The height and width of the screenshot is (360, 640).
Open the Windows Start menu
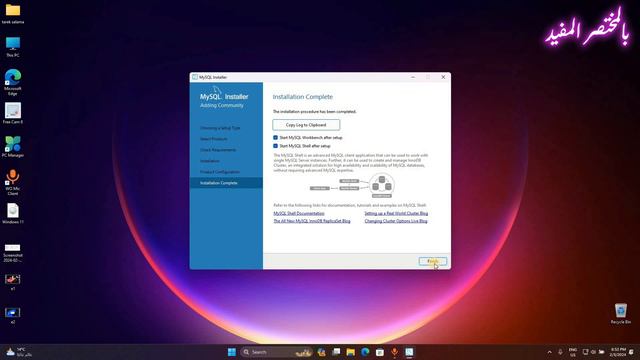[x=232, y=352]
